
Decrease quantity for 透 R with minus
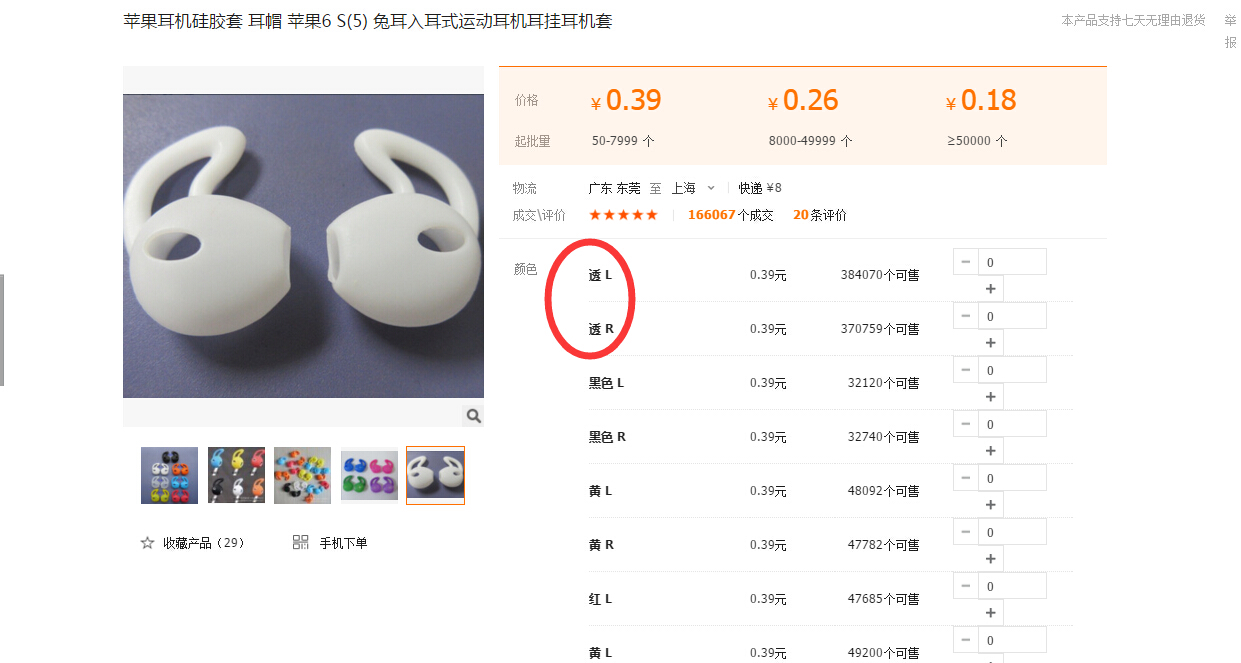(965, 316)
